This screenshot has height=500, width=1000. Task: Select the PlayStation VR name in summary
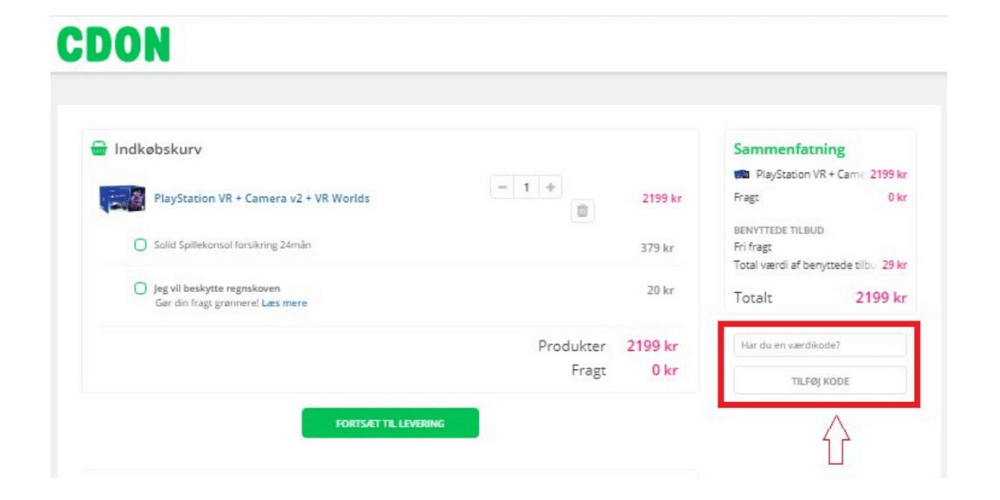point(808,174)
